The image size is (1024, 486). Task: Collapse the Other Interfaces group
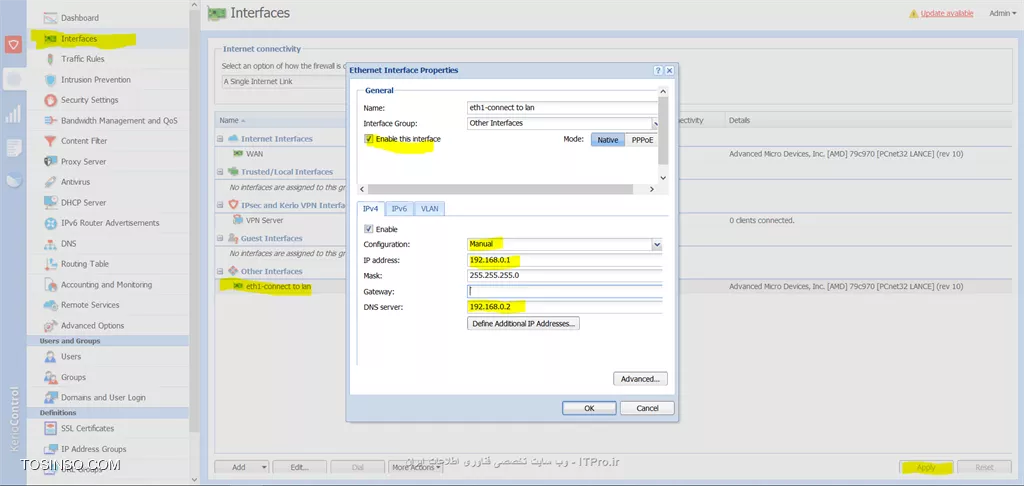pyautogui.click(x=221, y=271)
